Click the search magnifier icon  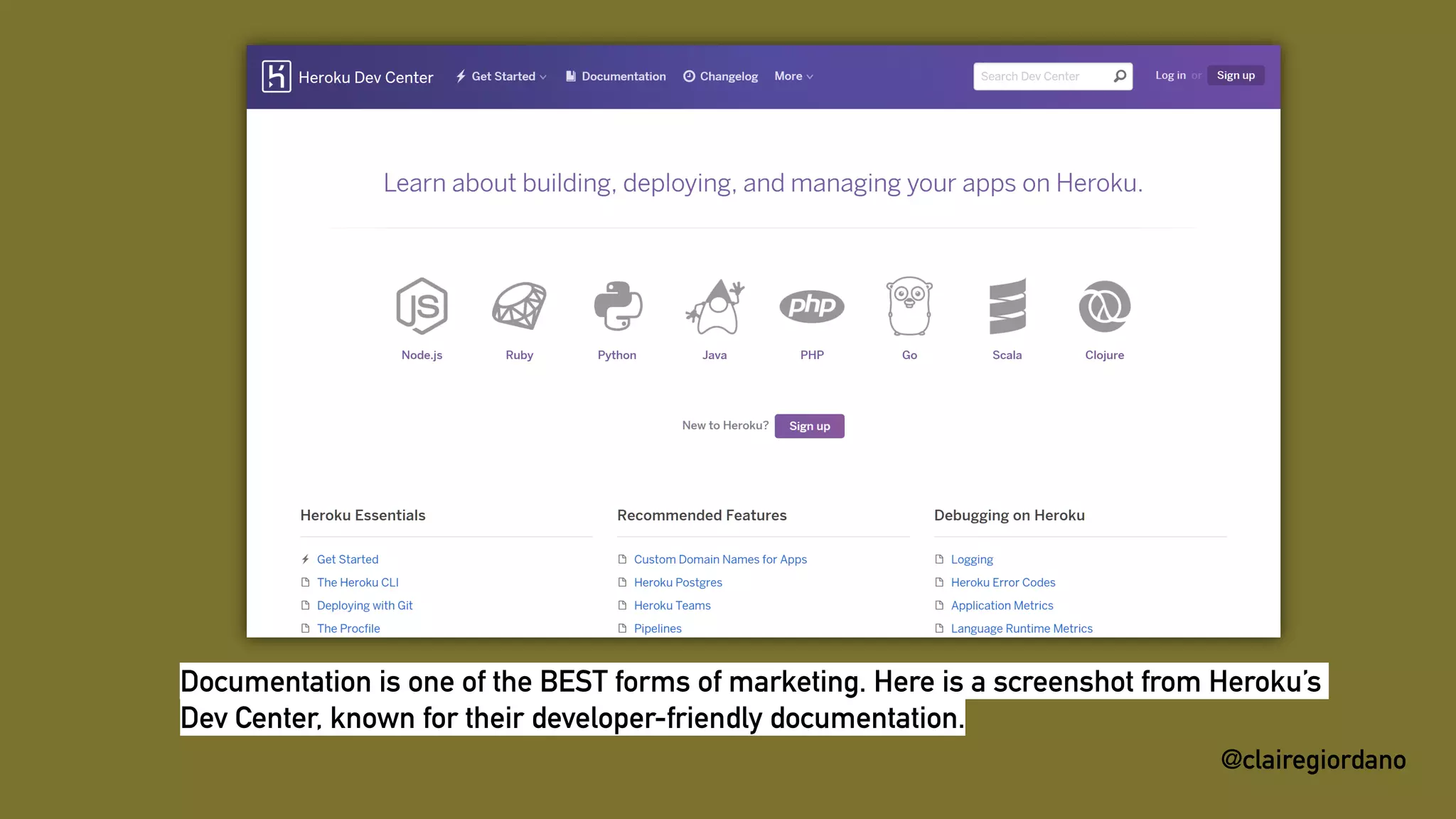(x=1120, y=76)
